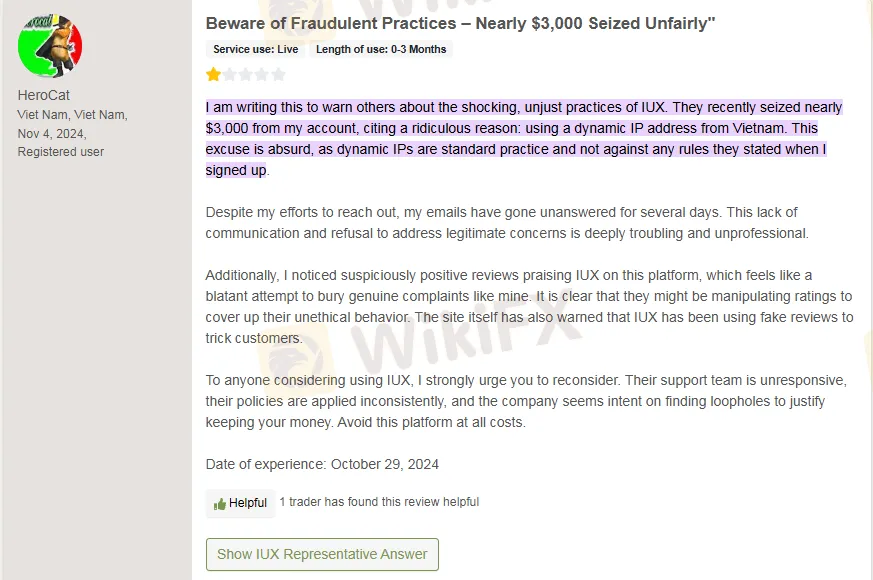The image size is (873, 580).
Task: Click the 'Length of use: 0-3 Months' tag
Action: 381,49
